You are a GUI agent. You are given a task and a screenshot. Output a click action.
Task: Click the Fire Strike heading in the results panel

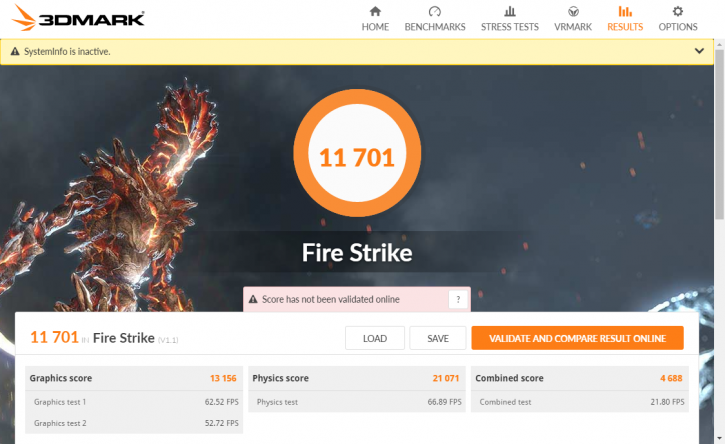click(x=123, y=338)
